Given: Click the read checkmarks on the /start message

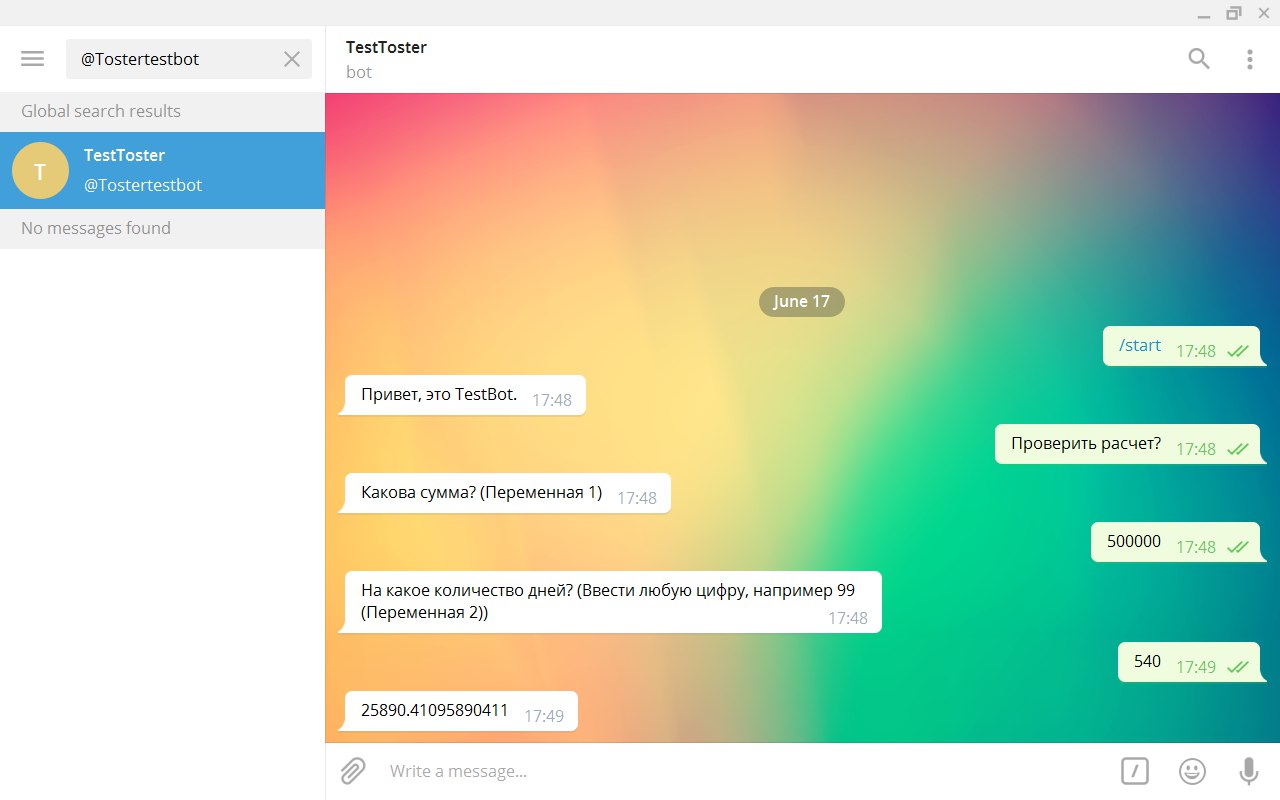Looking at the screenshot, I should [1238, 351].
